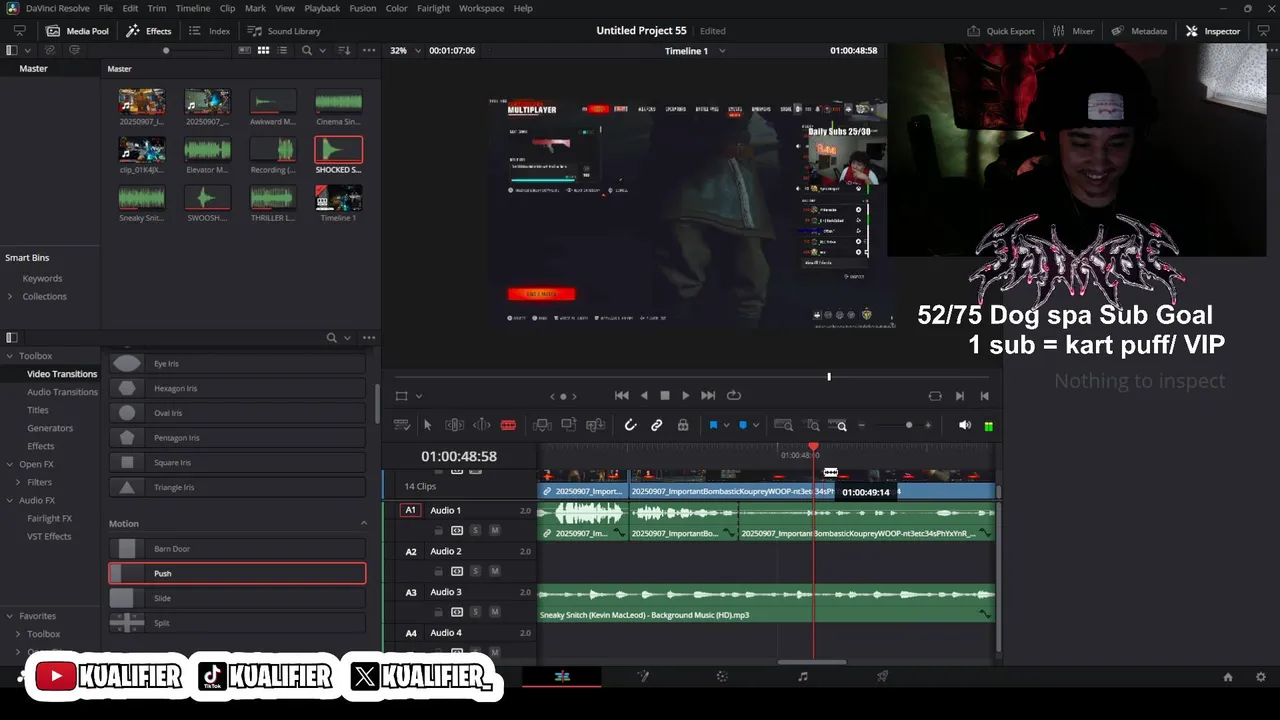Expand the Open FX tree node
Screen dimensions: 1280x720
click(x=10, y=464)
